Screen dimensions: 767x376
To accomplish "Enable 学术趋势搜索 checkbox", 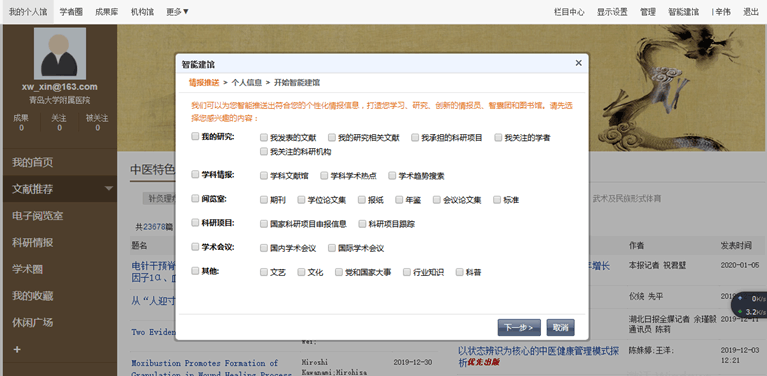I will 392,175.
